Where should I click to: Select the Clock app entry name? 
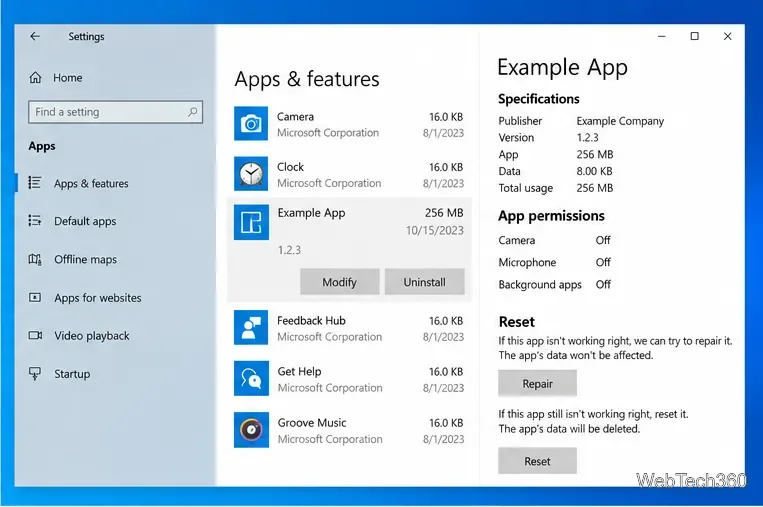(x=291, y=167)
